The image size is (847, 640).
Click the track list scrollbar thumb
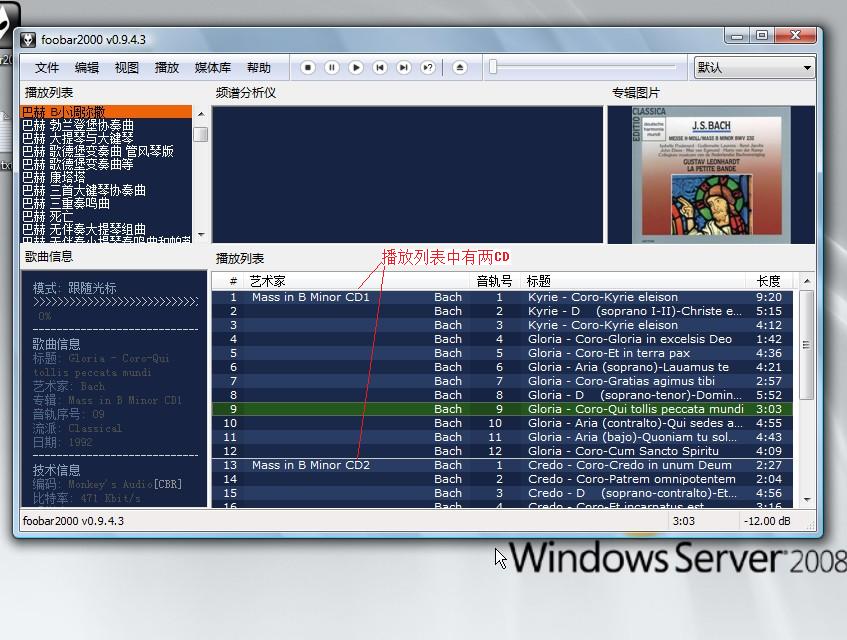coord(806,345)
